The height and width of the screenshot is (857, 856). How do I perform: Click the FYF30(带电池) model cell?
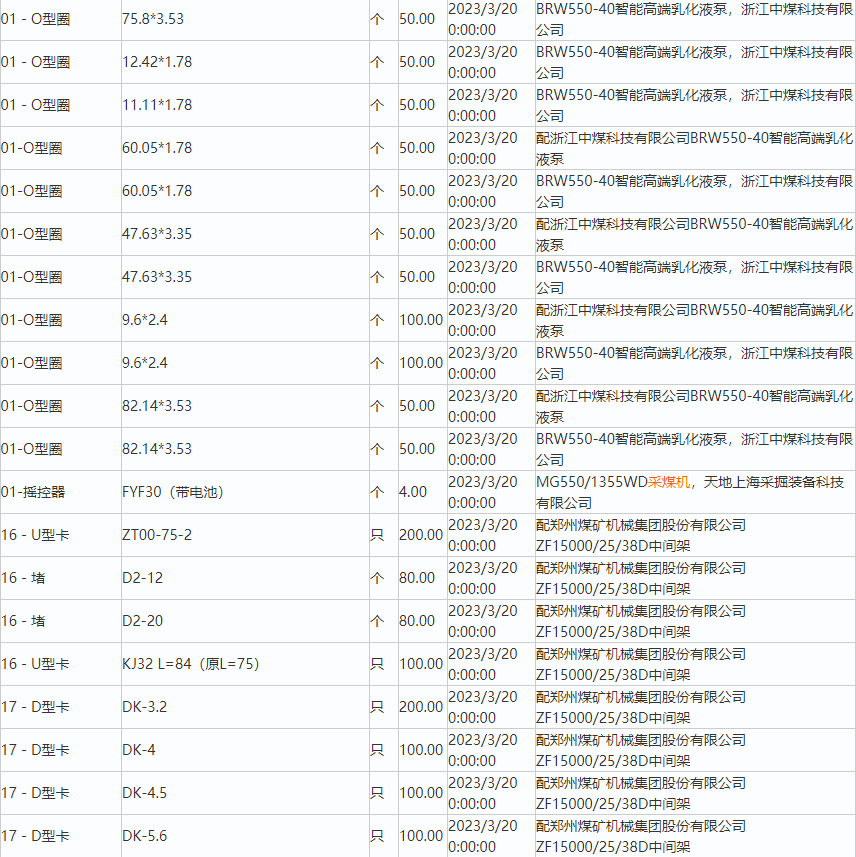click(245, 492)
